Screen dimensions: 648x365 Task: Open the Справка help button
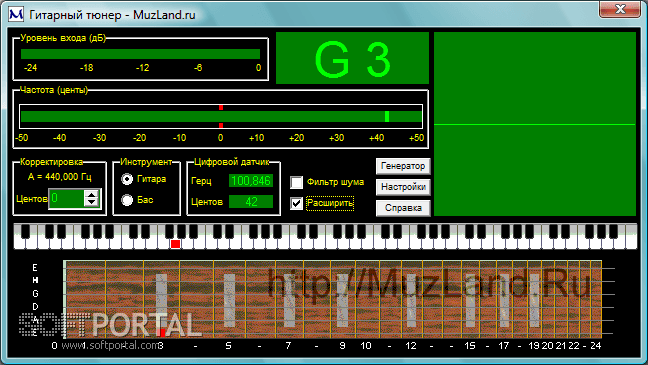click(403, 208)
